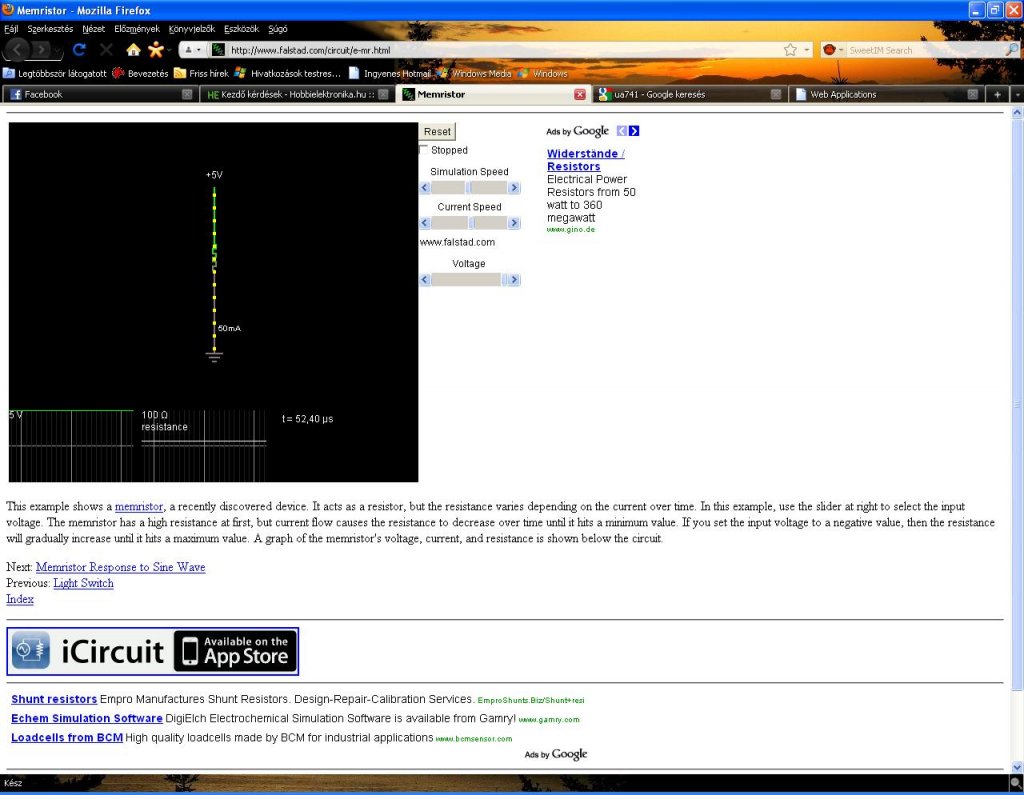The height and width of the screenshot is (795, 1024).
Task: Open the Ingyenes Hotmail bookmark
Action: 390,73
